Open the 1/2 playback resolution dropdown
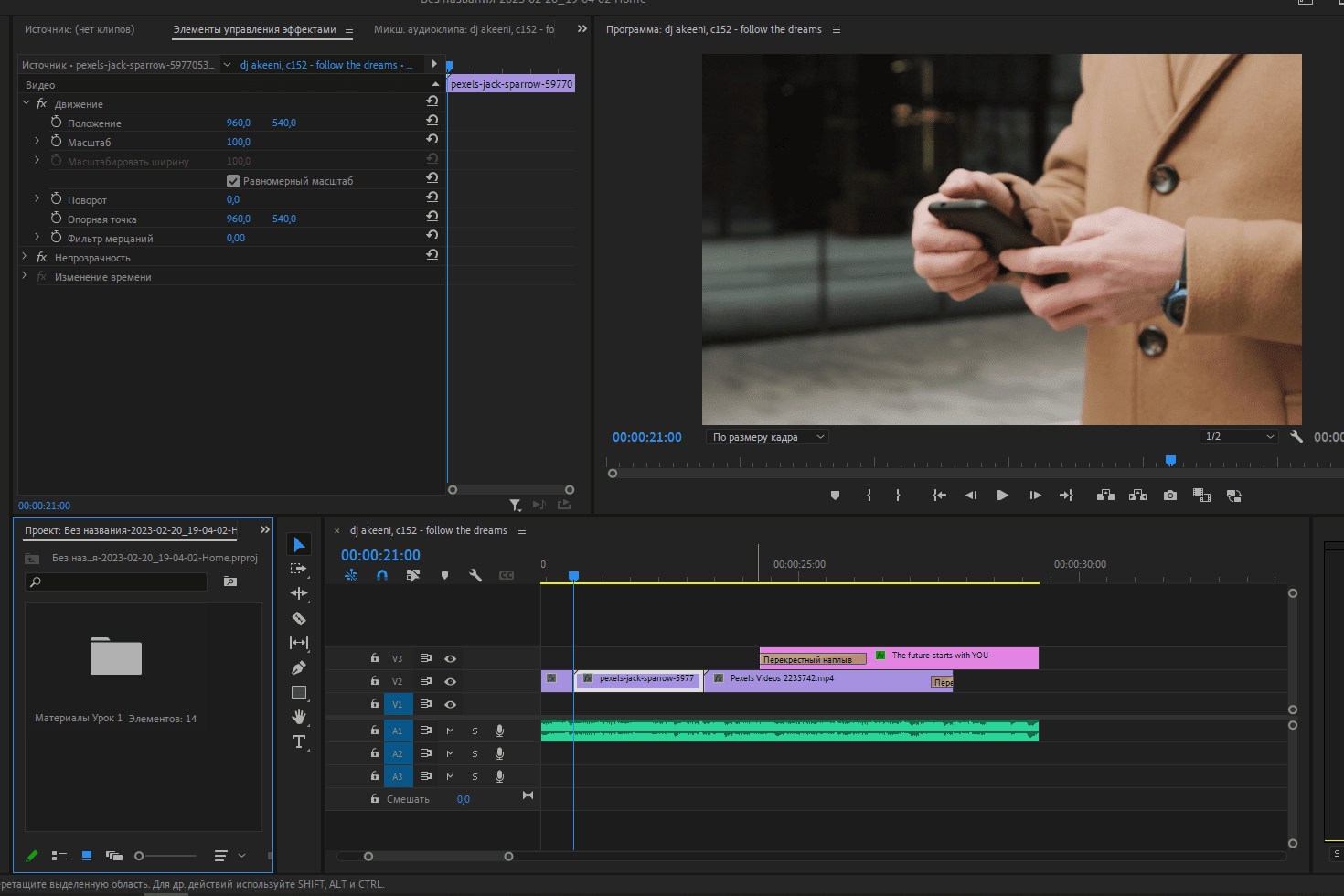Screen dimensions: 1344x896 [x=1239, y=437]
